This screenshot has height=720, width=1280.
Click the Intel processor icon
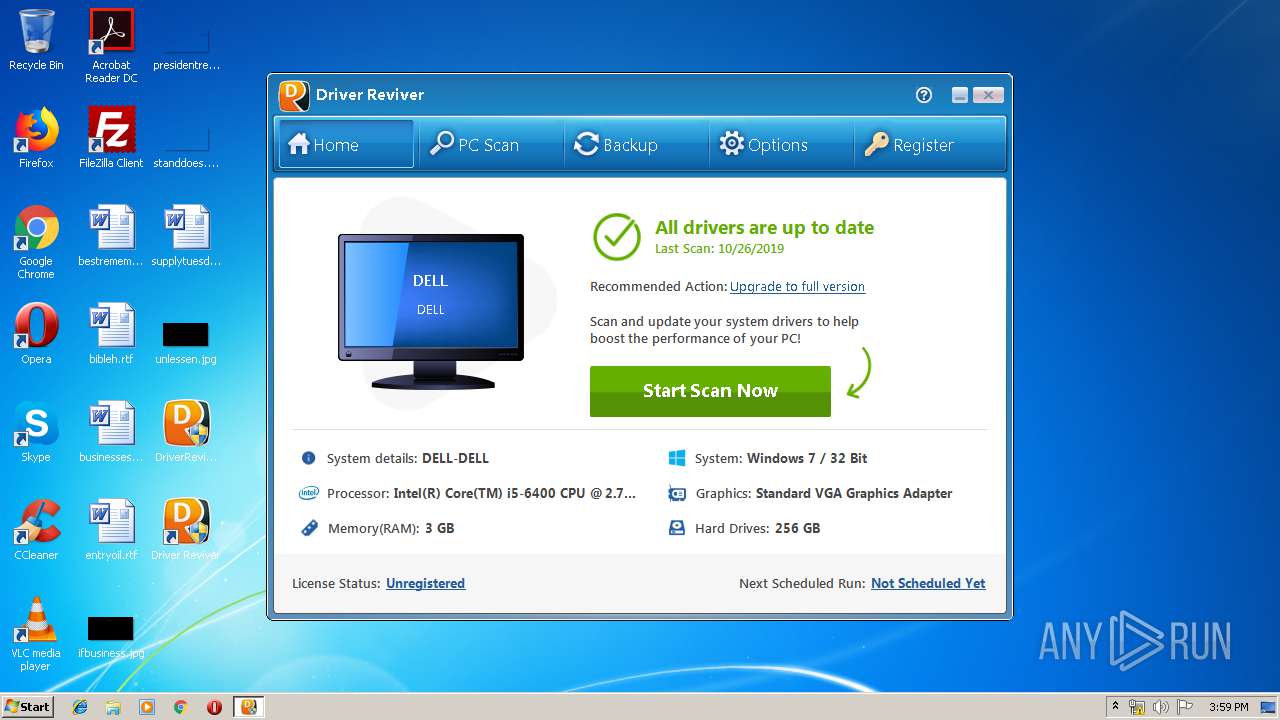[308, 493]
